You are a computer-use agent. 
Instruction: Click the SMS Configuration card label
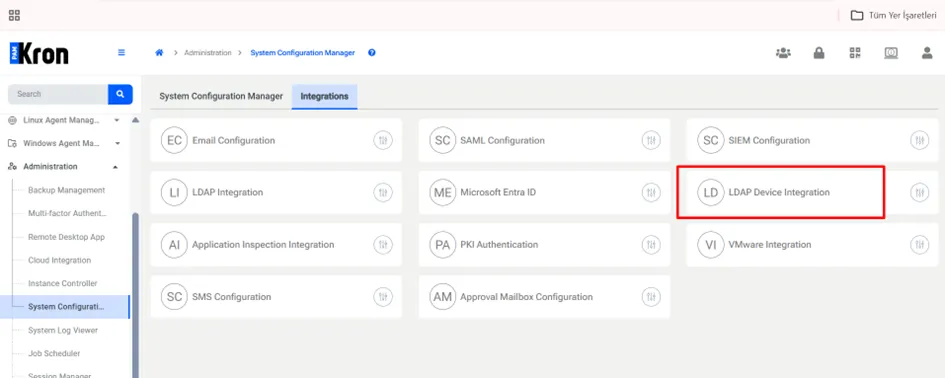[231, 297]
